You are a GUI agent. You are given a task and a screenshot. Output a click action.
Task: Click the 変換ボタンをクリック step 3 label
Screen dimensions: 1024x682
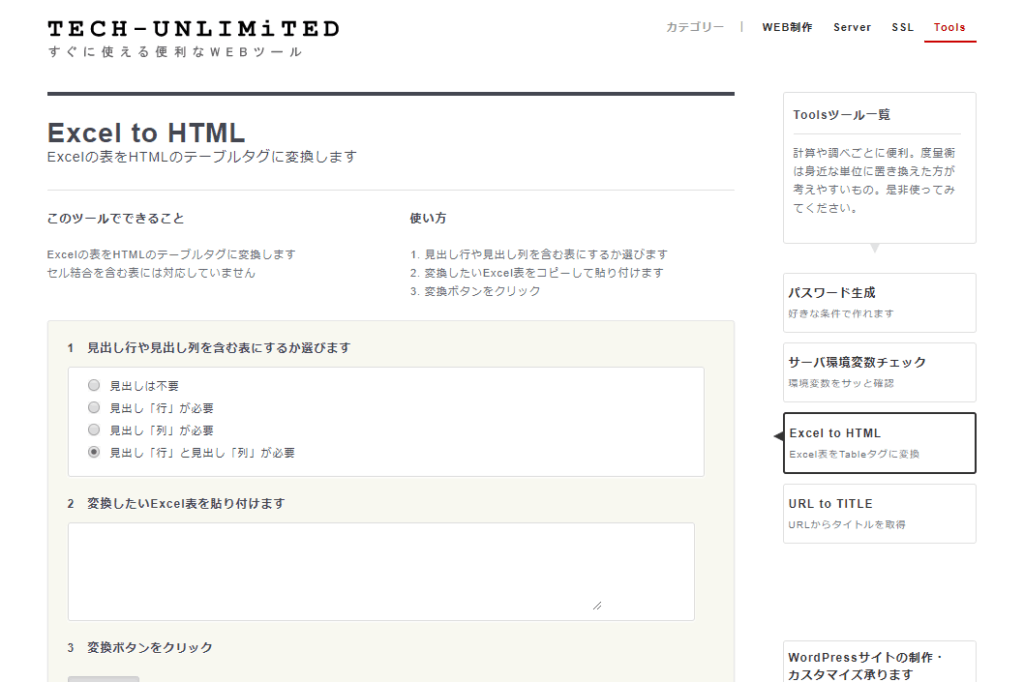pyautogui.click(x=150, y=647)
